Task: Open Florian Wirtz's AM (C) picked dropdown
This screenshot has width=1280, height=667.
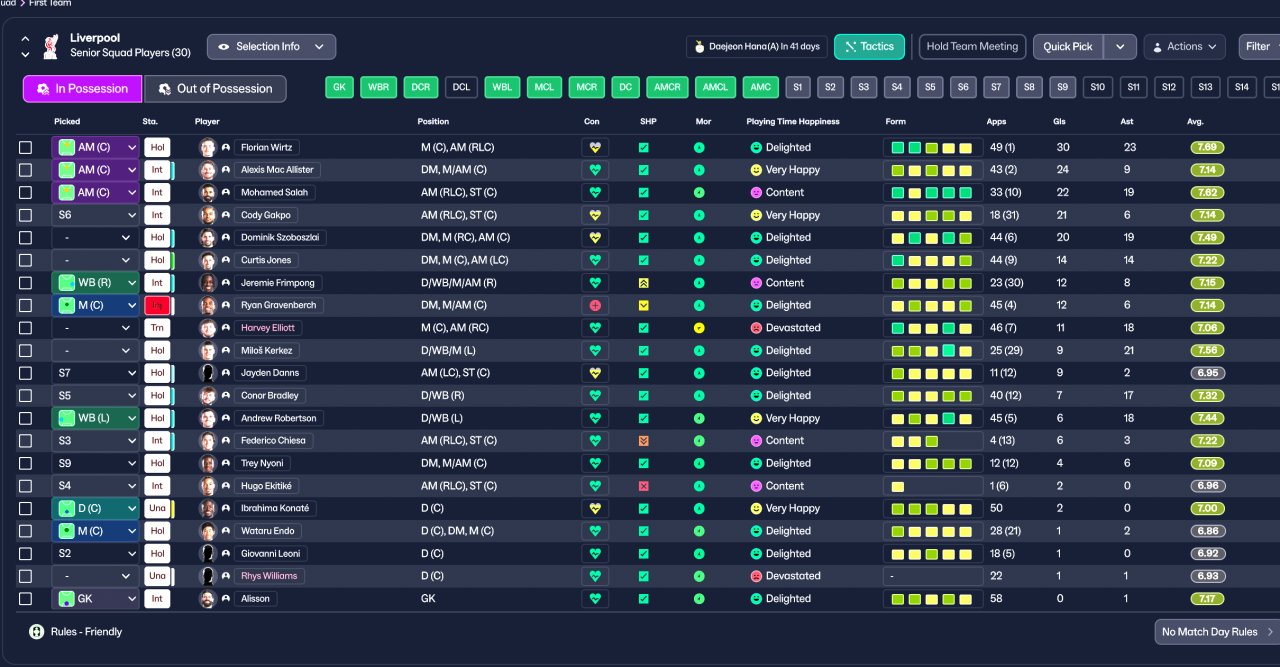Action: [96, 147]
